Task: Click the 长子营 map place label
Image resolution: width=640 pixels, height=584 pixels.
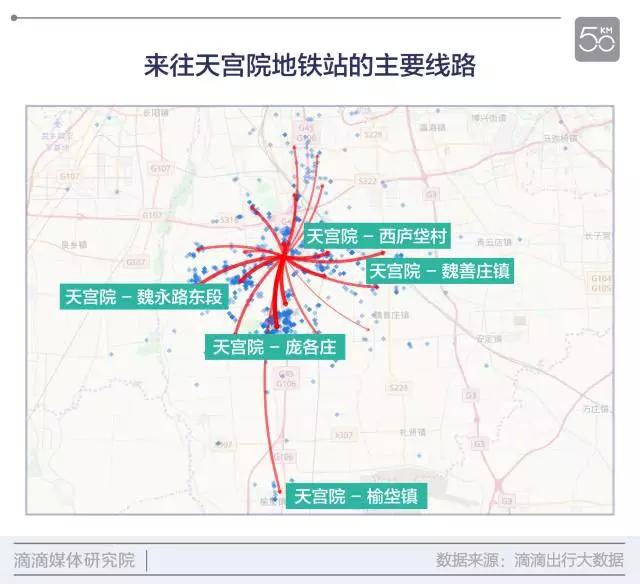Action: 598,235
